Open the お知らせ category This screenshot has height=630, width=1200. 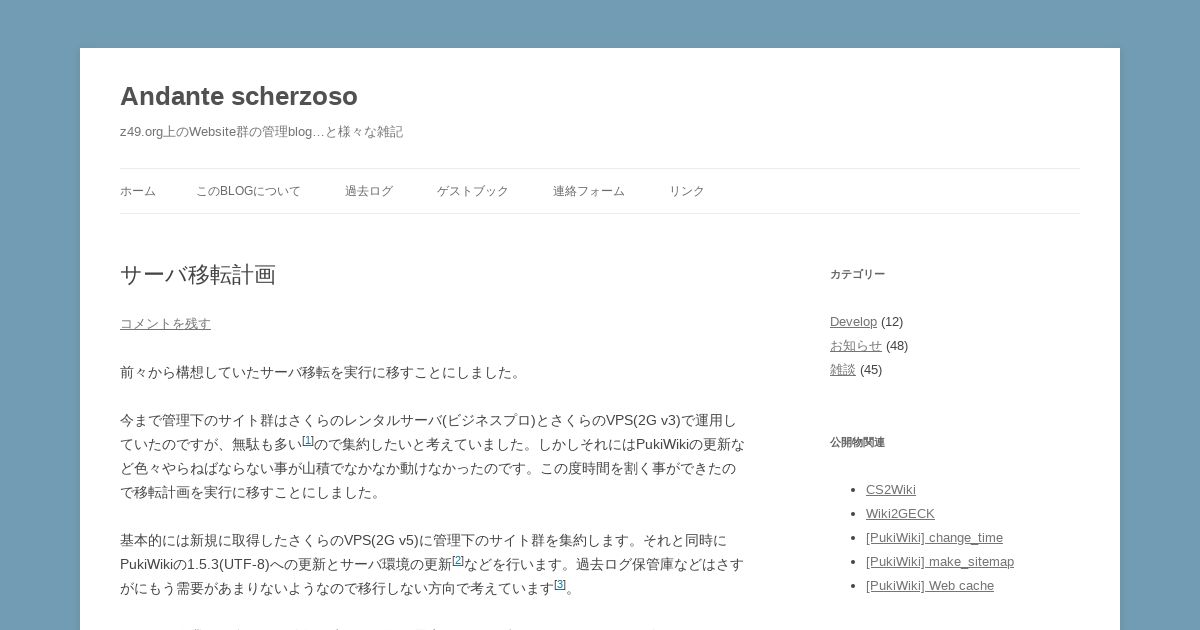click(x=856, y=345)
